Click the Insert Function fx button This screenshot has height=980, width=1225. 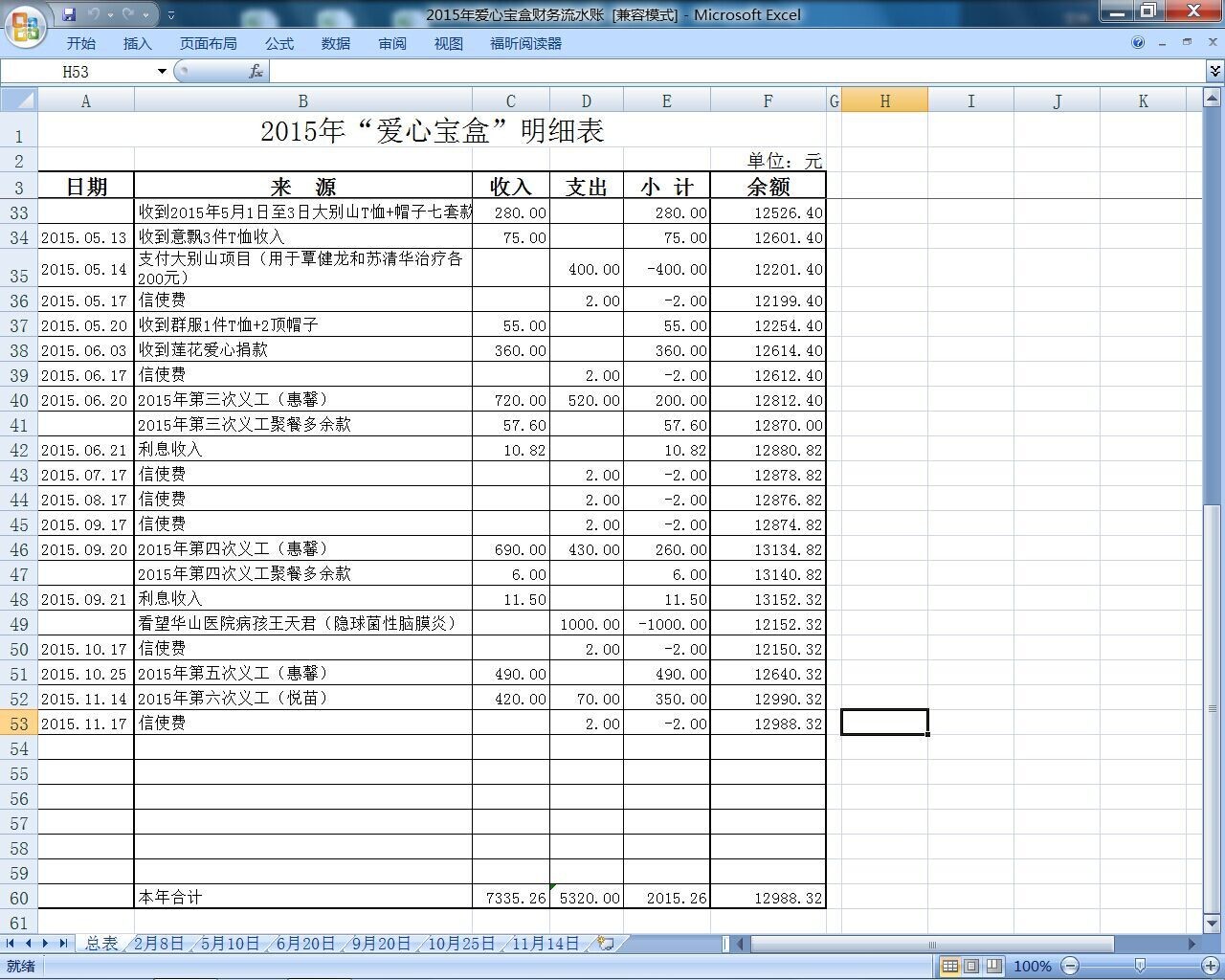click(x=256, y=72)
